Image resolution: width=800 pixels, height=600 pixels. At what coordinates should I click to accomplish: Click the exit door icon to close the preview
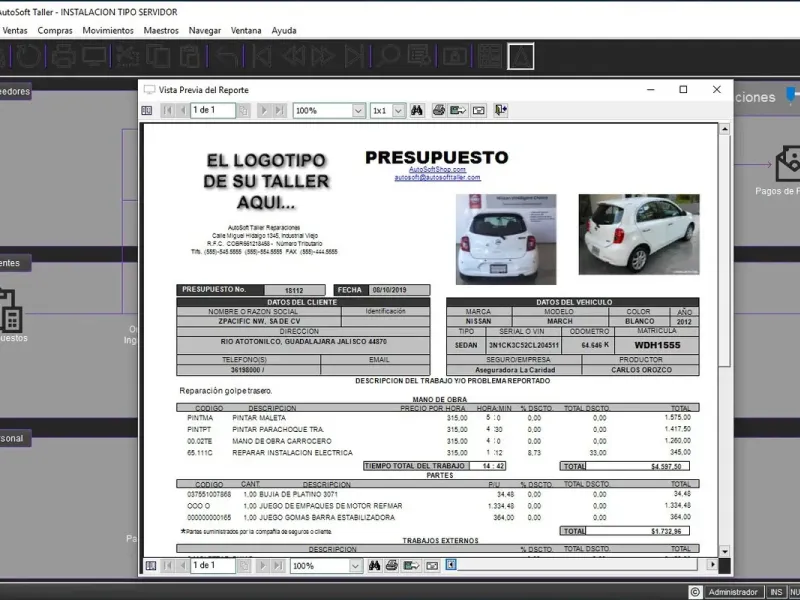pyautogui.click(x=501, y=110)
